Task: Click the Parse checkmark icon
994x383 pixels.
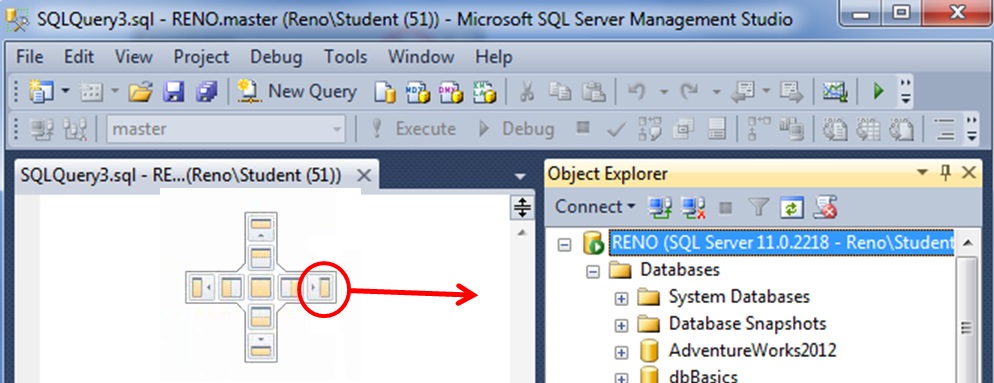Action: point(615,130)
